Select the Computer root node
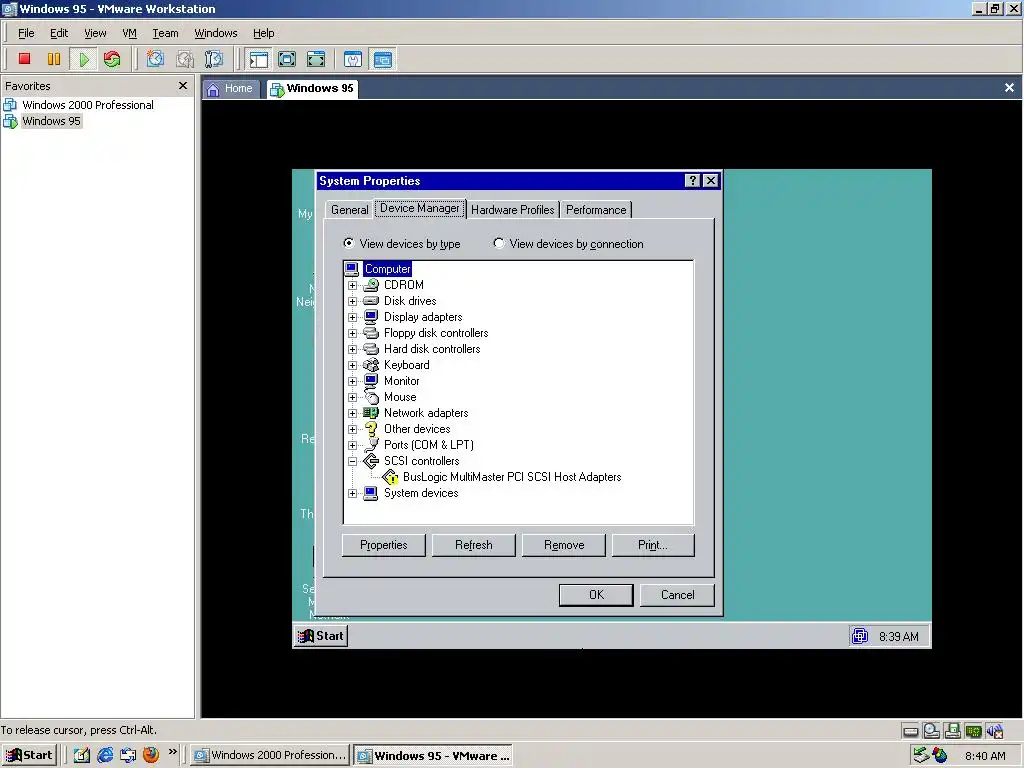 387,269
